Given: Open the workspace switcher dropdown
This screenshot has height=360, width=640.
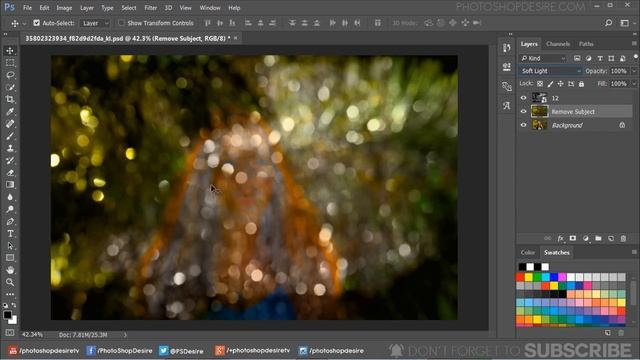Looking at the screenshot, I should 627,23.
